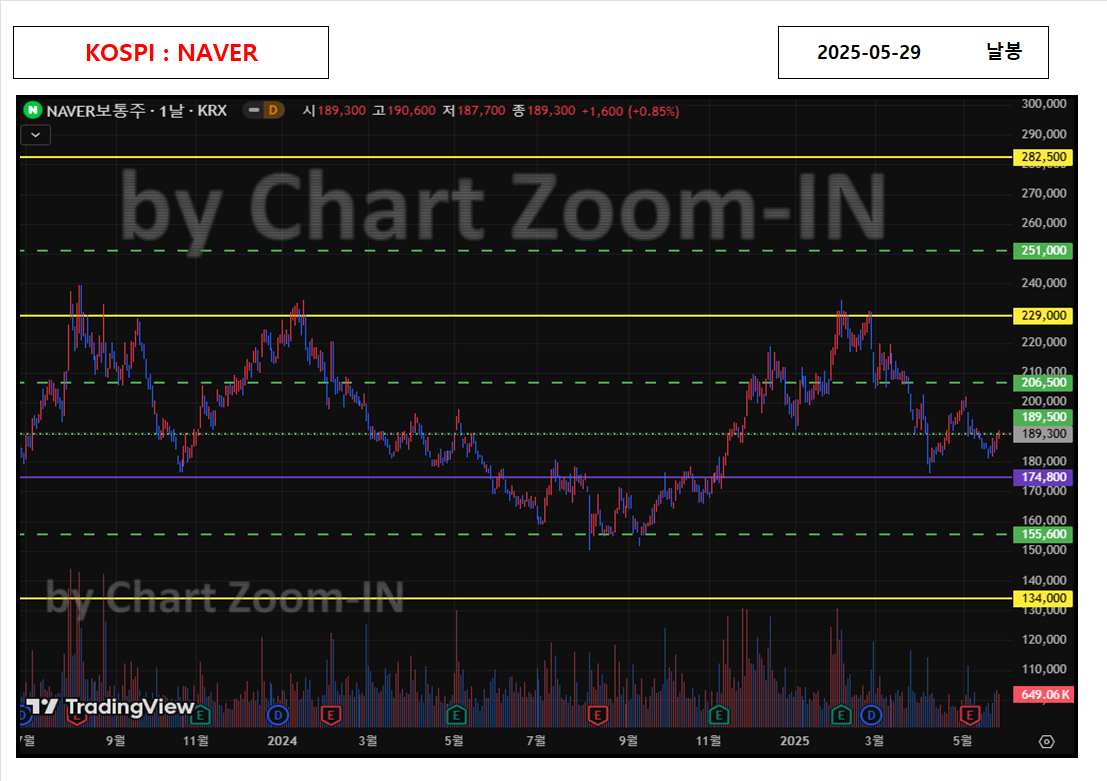
Task: Click the gray 189,300 current price label
Action: coord(1043,434)
